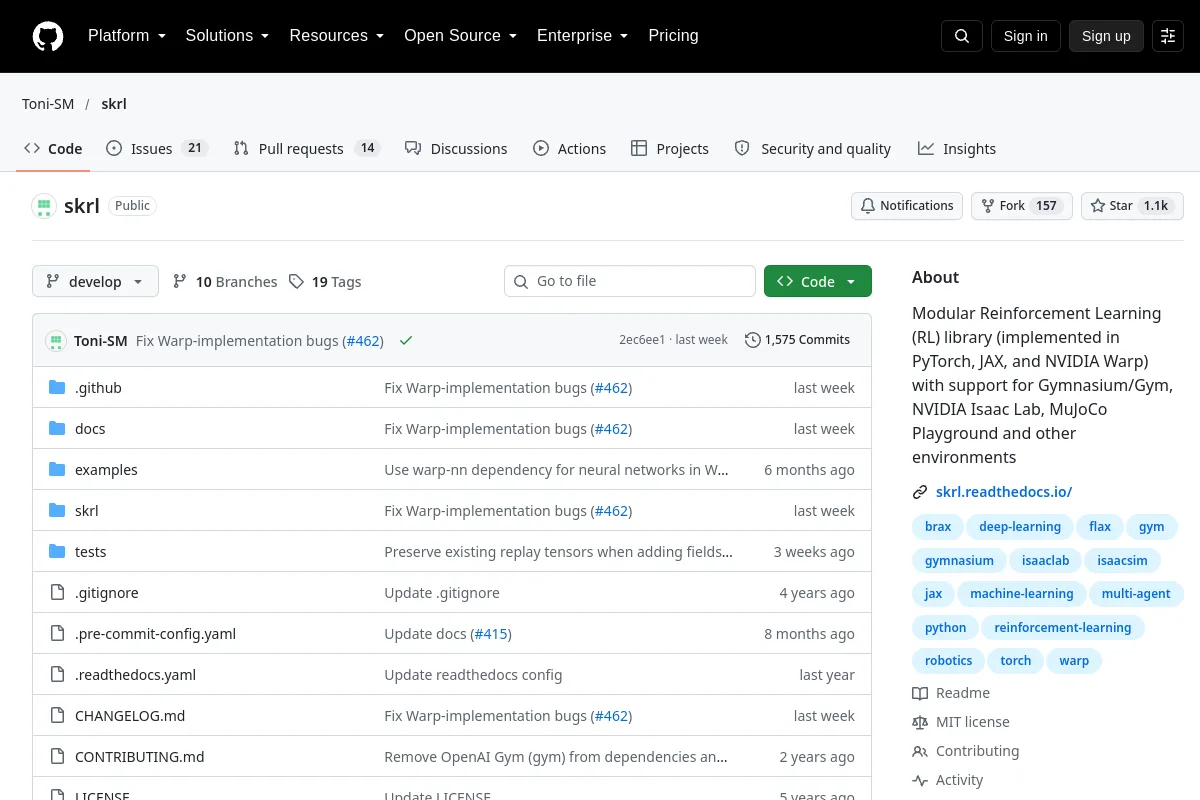This screenshot has height=800, width=1200.
Task: Select the multi-agent topic tag
Action: pos(1136,594)
